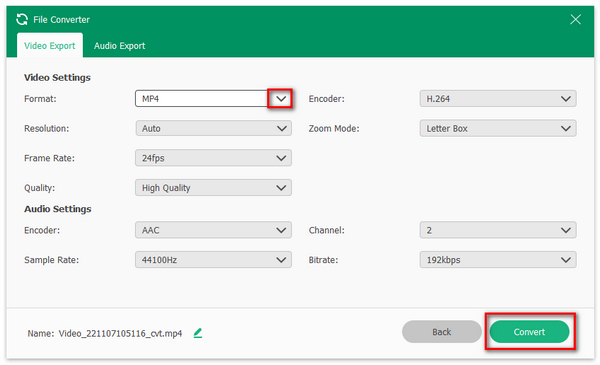Click the file name Video_221107105116_cvt.mp4
This screenshot has width=600, height=365.
(x=120, y=333)
